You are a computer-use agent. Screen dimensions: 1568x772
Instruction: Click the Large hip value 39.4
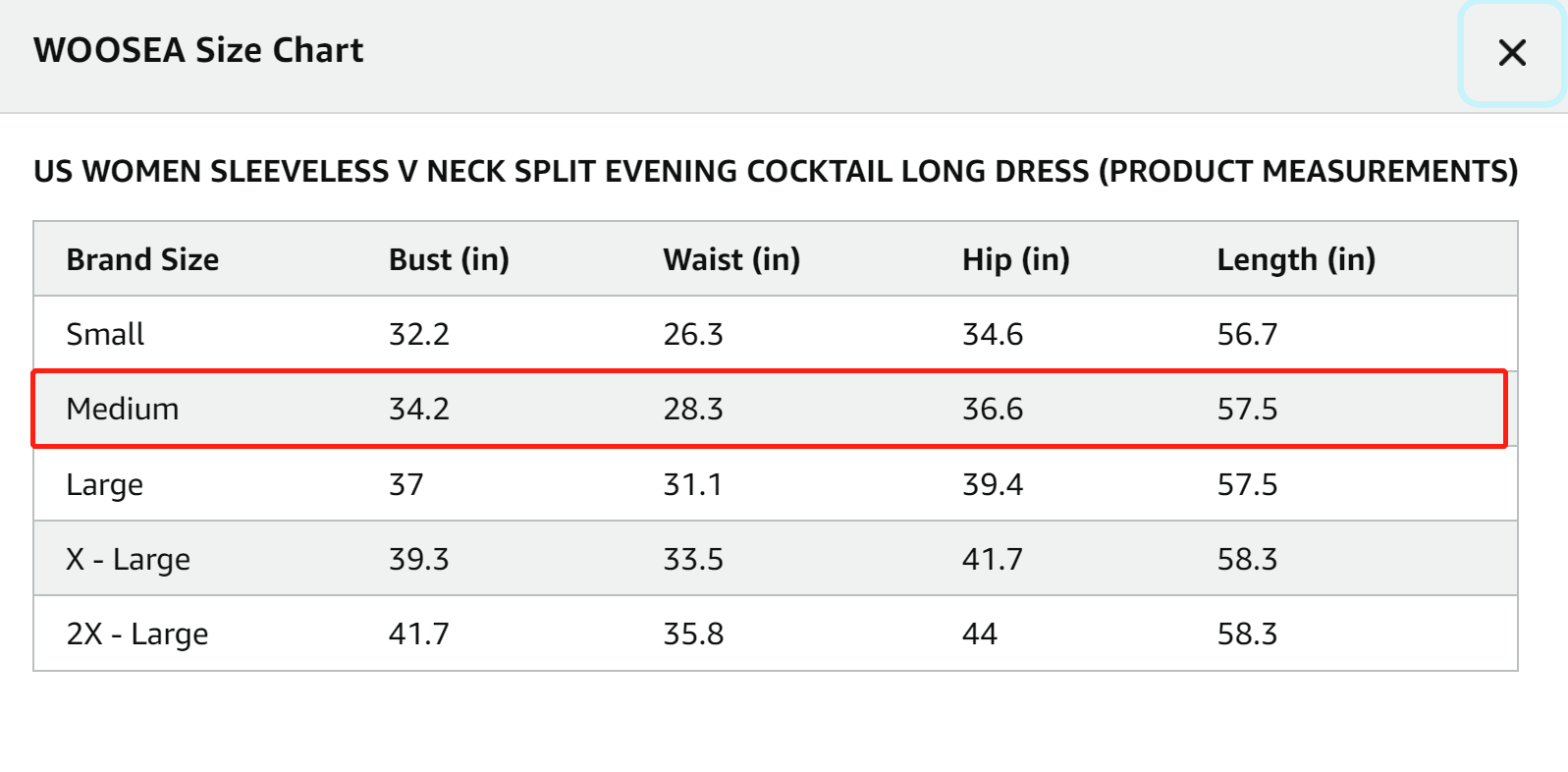(993, 484)
